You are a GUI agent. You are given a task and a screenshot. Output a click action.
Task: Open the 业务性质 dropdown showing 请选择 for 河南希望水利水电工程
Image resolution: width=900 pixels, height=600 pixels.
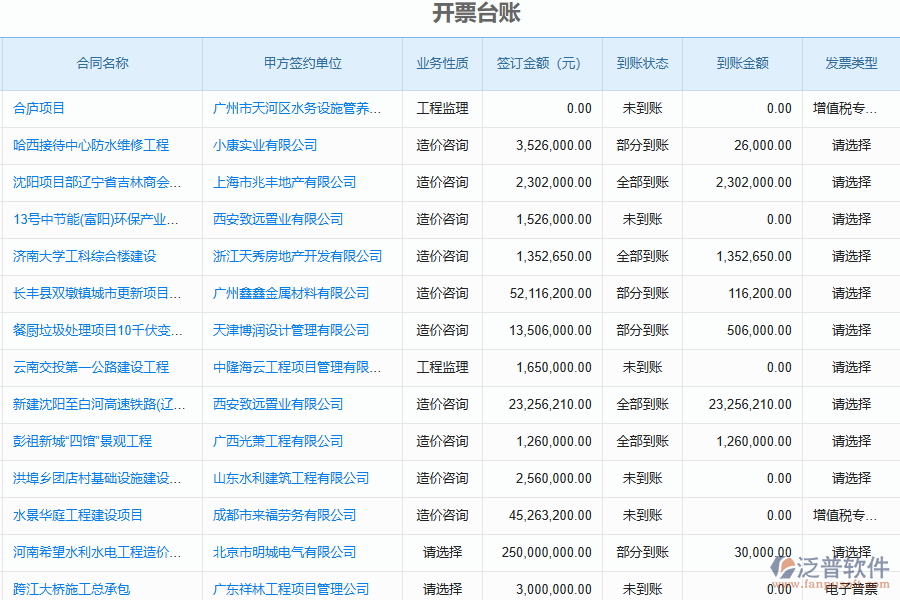coord(441,552)
